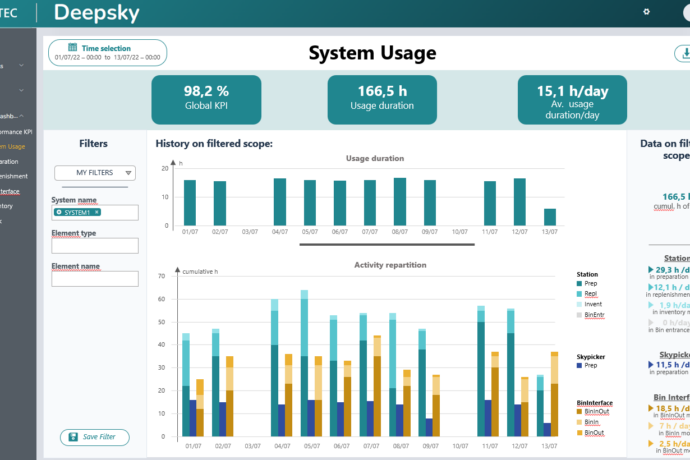690x460 pixels.
Task: Click the 08/07 bar in Usage duration chart
Action: click(x=400, y=202)
